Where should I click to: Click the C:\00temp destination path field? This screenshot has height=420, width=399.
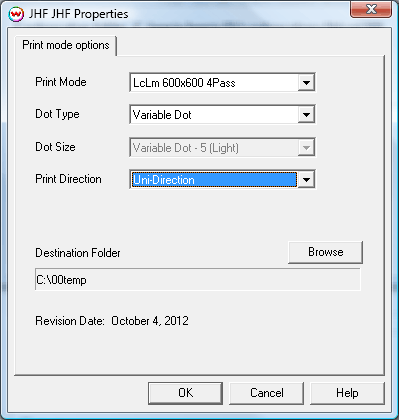tap(198, 279)
